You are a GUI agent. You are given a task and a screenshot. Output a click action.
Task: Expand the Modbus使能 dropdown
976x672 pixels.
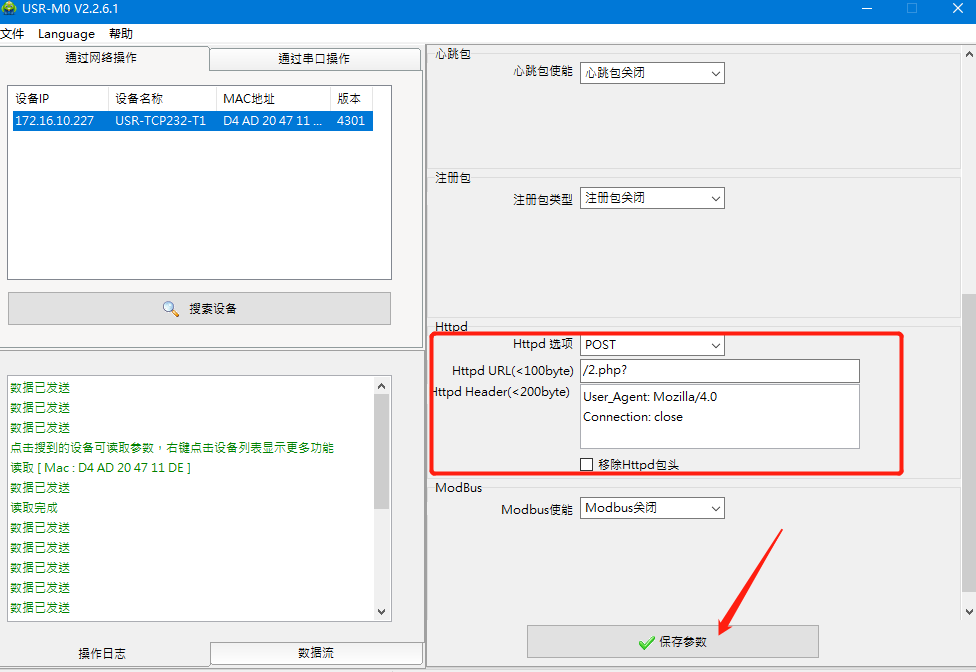click(x=652, y=508)
